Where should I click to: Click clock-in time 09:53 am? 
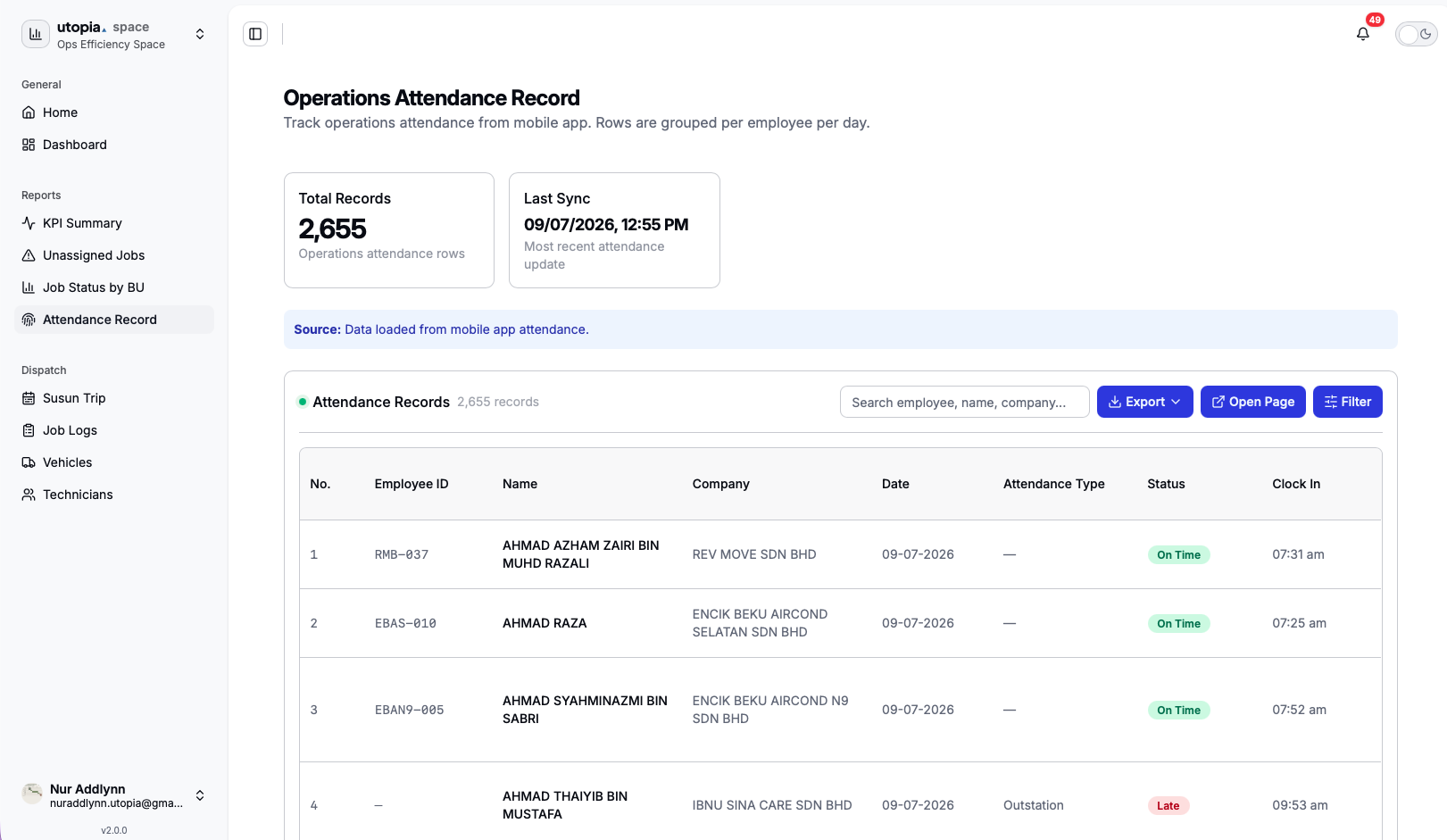click(1300, 805)
